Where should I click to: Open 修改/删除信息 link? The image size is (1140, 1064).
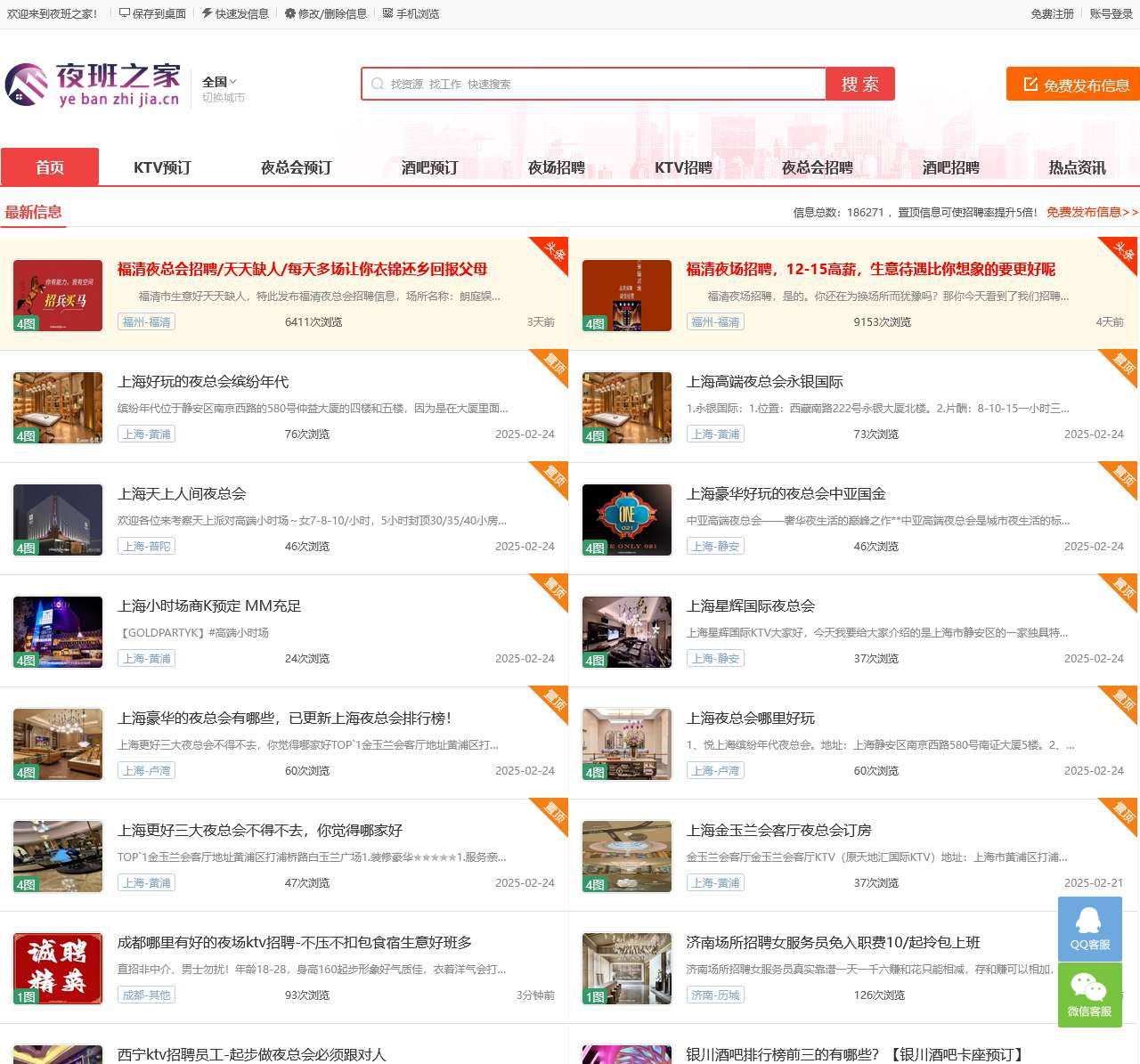pos(326,13)
